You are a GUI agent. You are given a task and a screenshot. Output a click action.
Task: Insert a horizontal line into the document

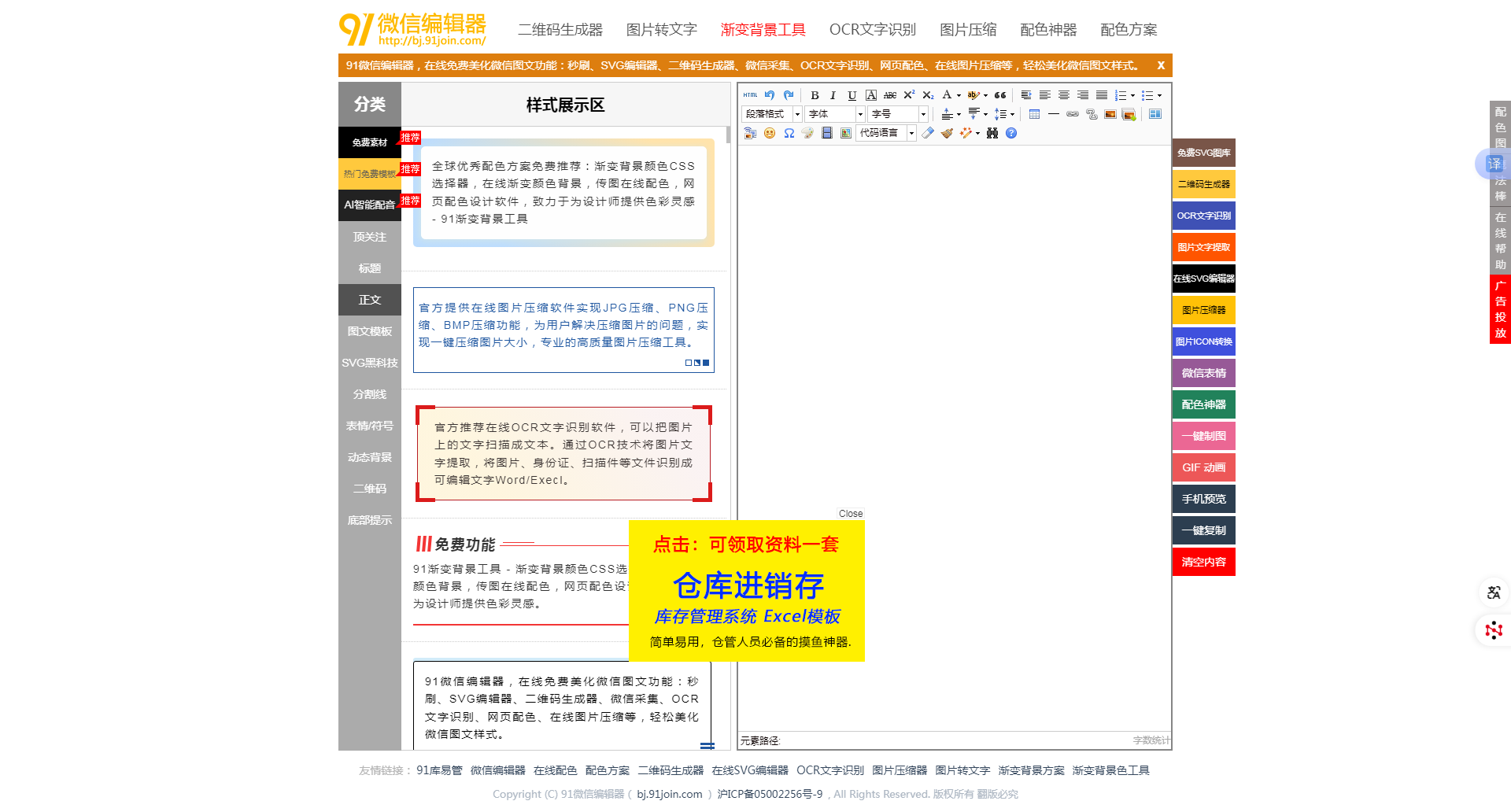pyautogui.click(x=1055, y=114)
